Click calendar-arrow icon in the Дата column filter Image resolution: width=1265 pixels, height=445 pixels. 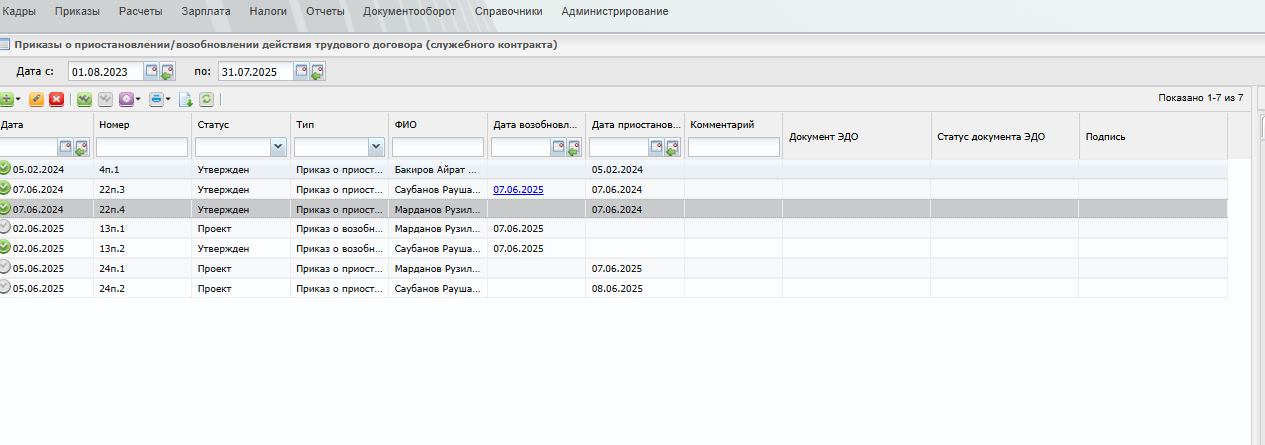pos(82,147)
